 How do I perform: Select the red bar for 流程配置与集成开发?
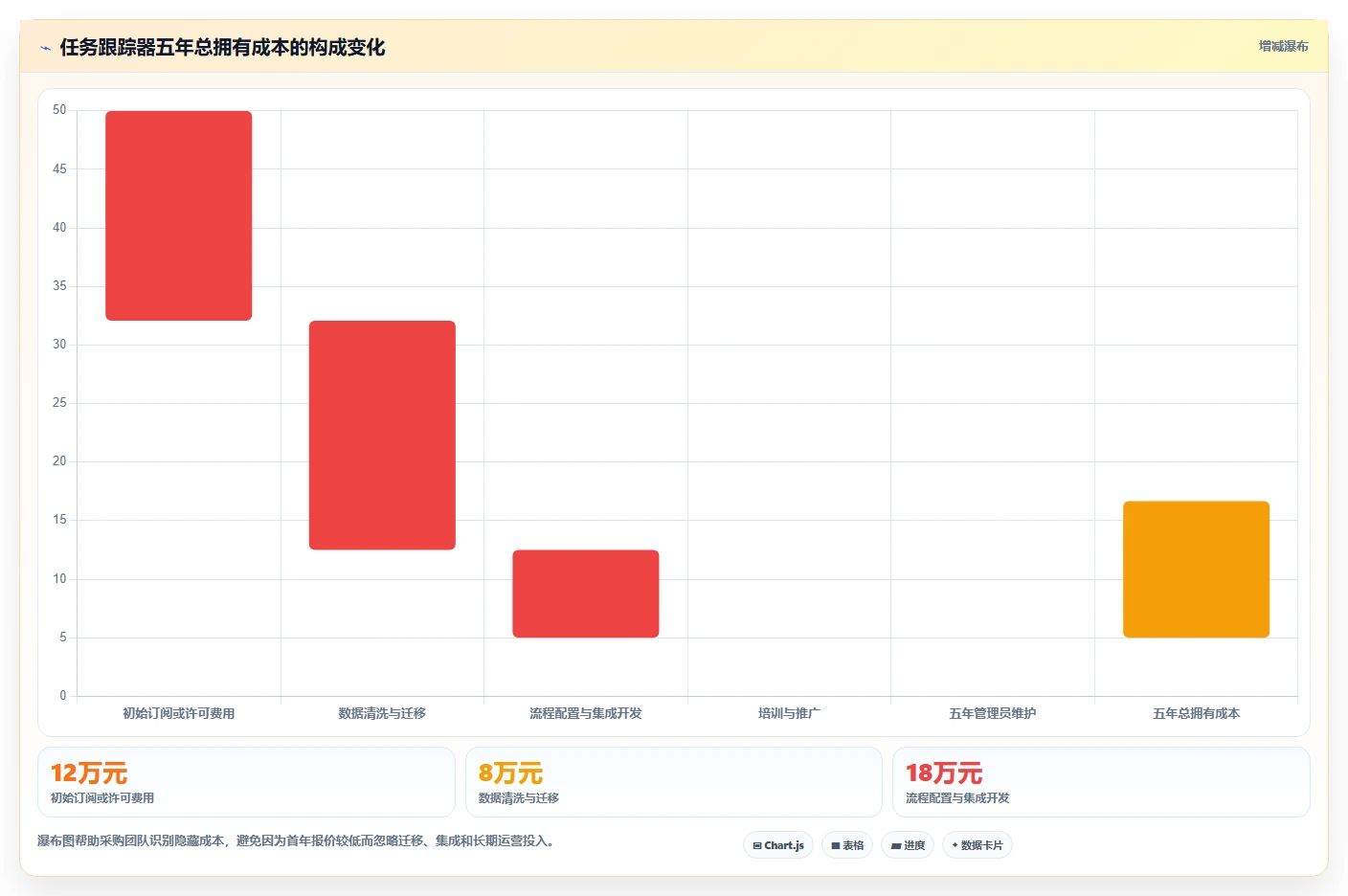click(x=586, y=594)
